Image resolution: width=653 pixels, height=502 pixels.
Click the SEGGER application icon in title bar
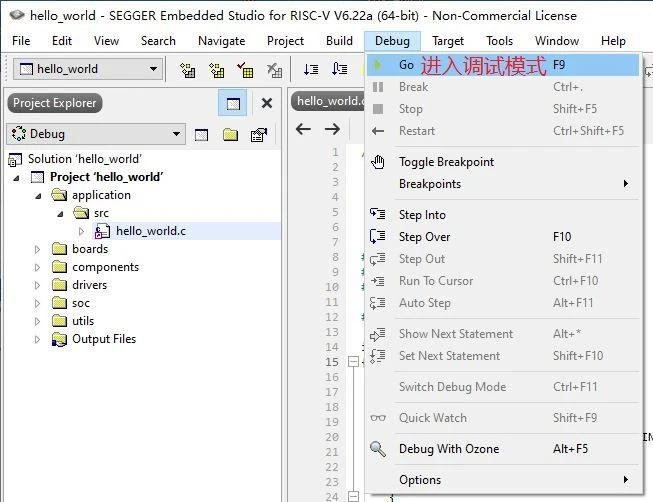click(17, 15)
